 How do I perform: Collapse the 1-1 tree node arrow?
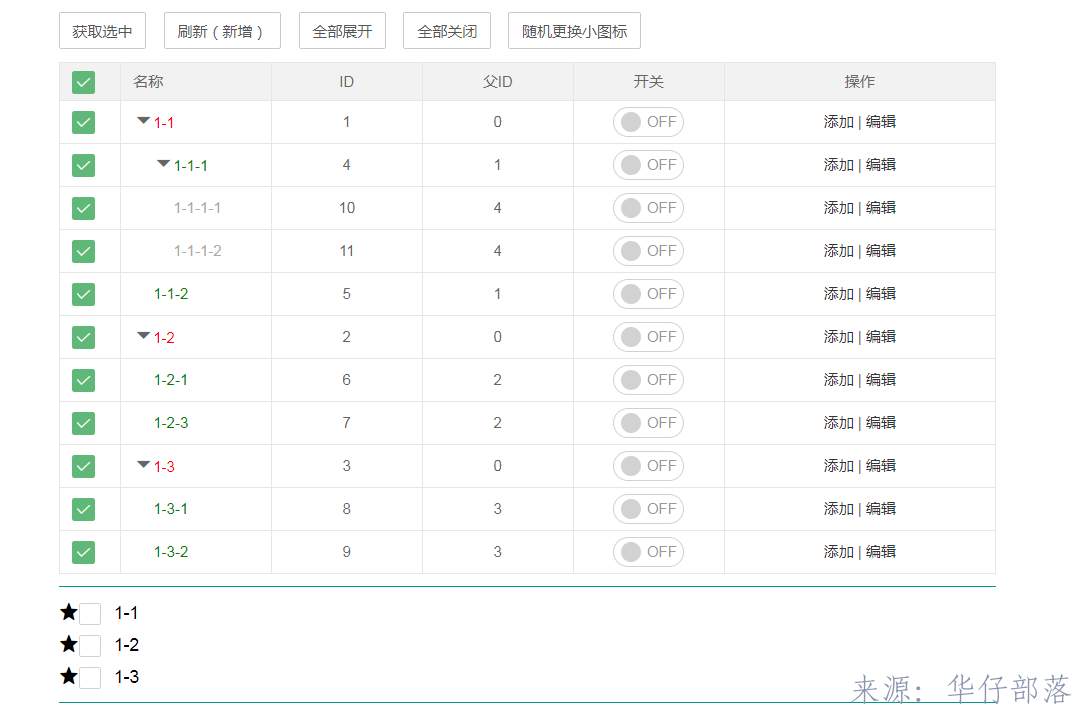click(x=143, y=121)
